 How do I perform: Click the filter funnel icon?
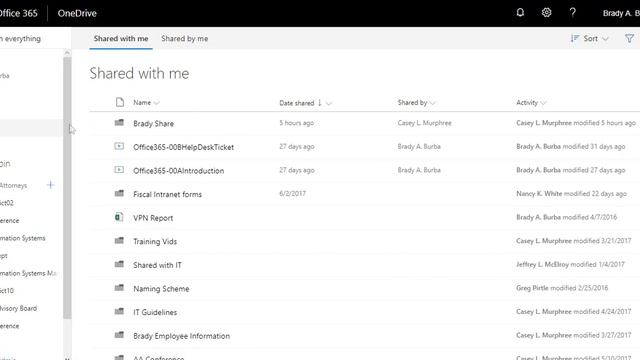click(629, 38)
